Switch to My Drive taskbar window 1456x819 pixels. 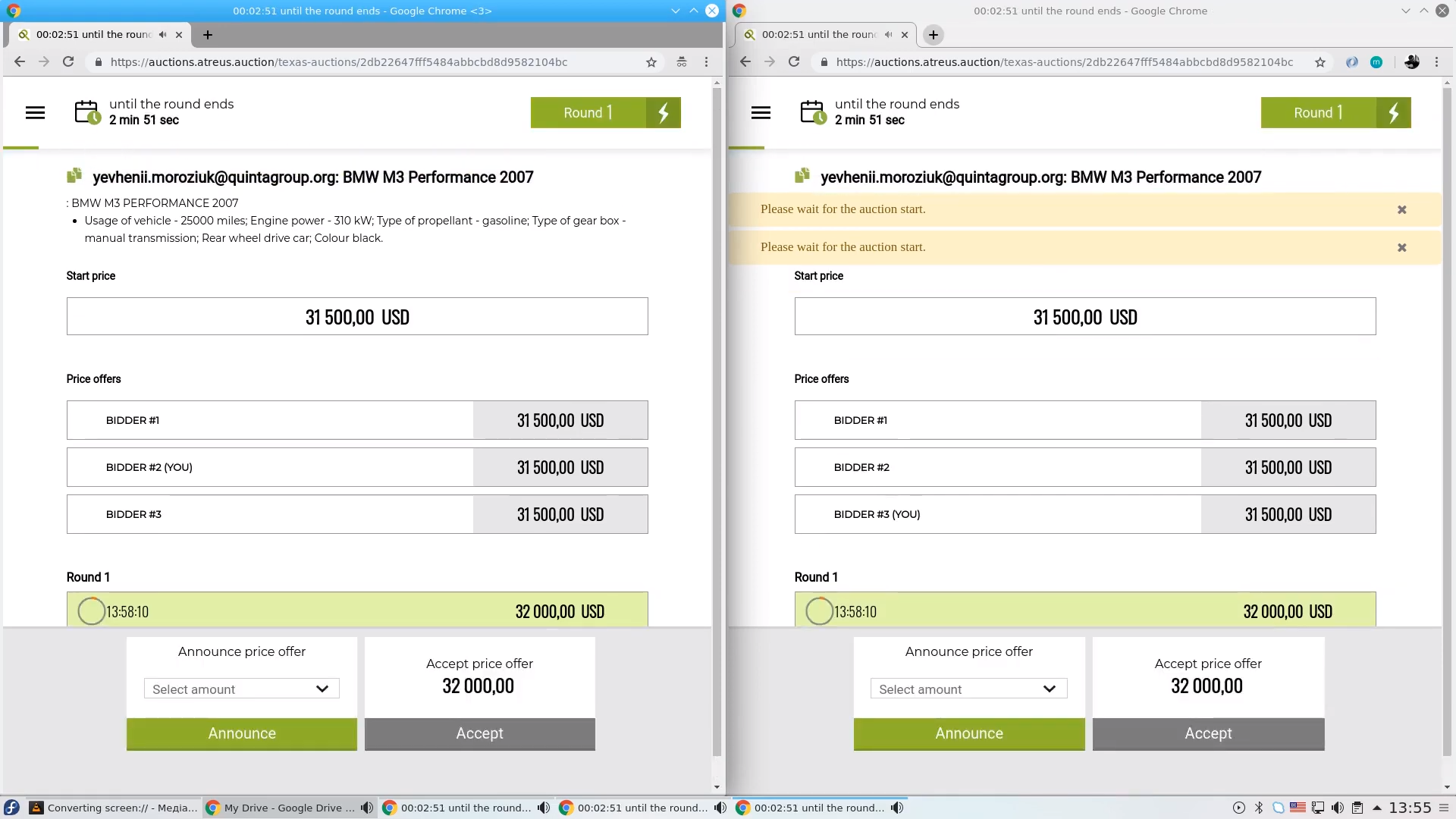click(281, 808)
